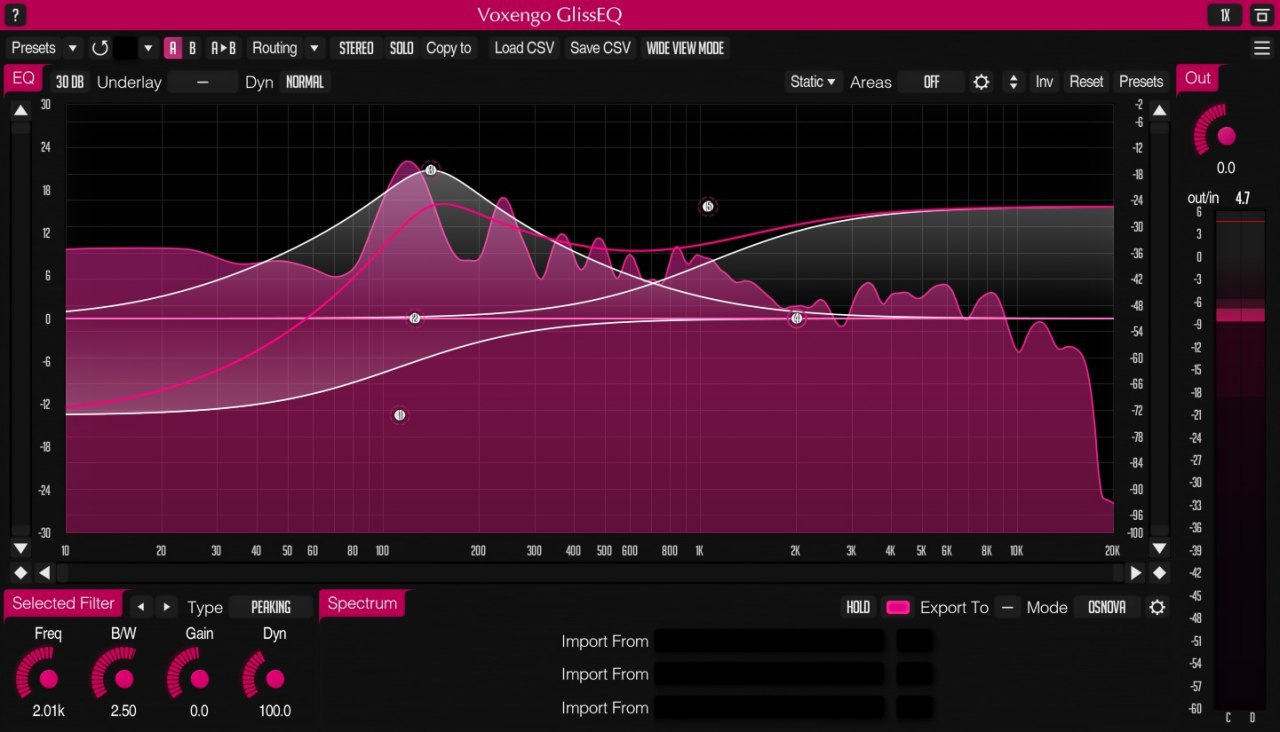Change the Dyn NORMAL mode selector
This screenshot has height=732, width=1280.
point(304,82)
